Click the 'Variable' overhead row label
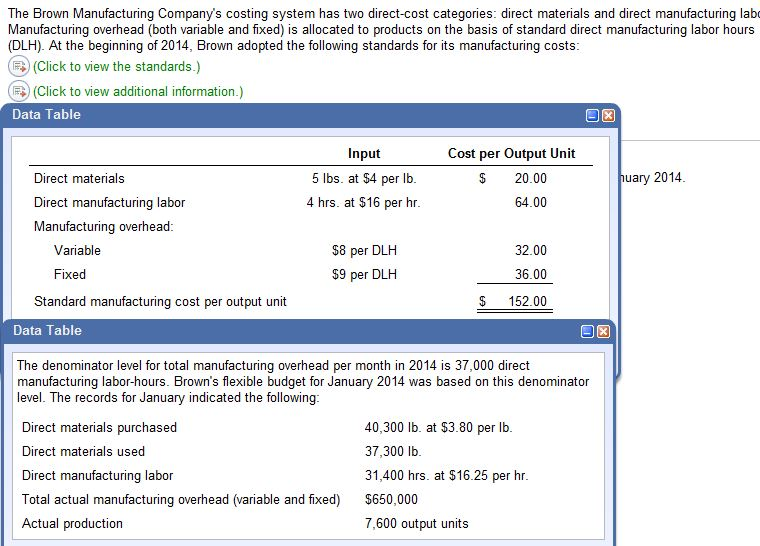The image size is (760, 546). (78, 250)
